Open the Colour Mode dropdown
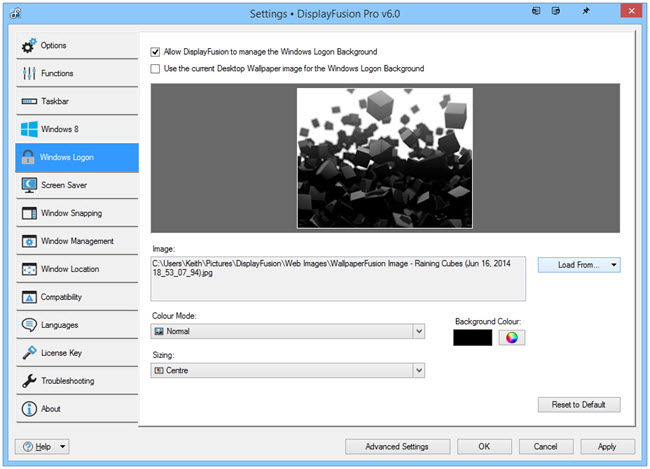Viewport: 650px width, 469px height. tap(288, 331)
